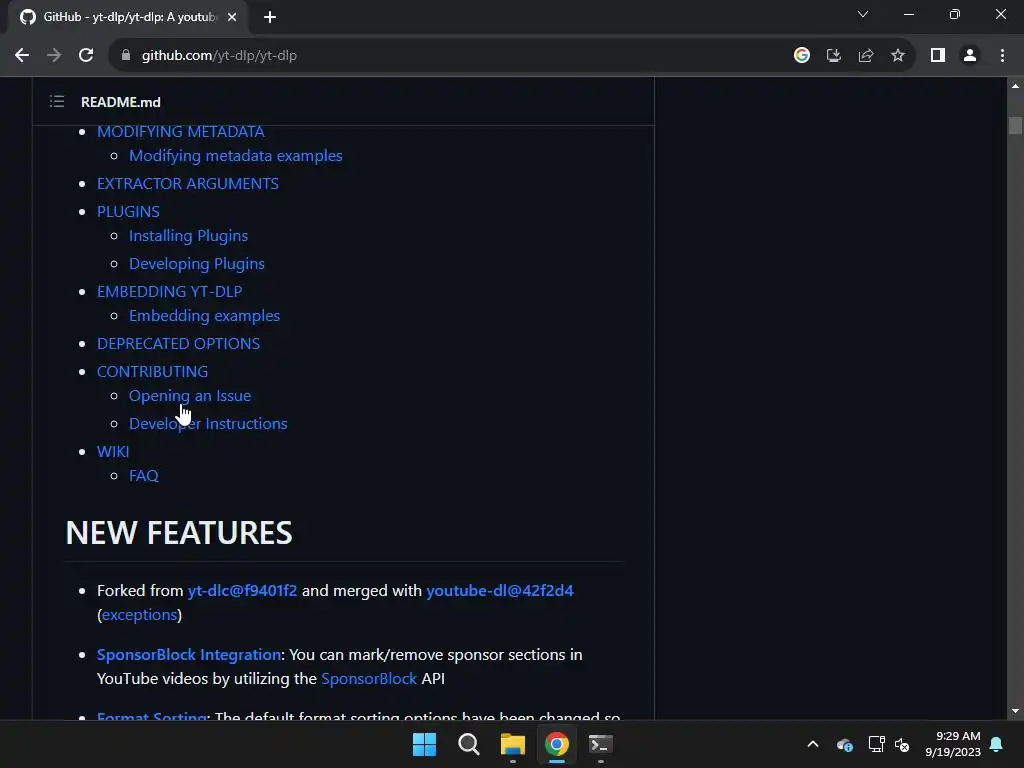The width and height of the screenshot is (1024, 768).
Task: Open SponsorBlock Integration link
Action: (x=189, y=654)
